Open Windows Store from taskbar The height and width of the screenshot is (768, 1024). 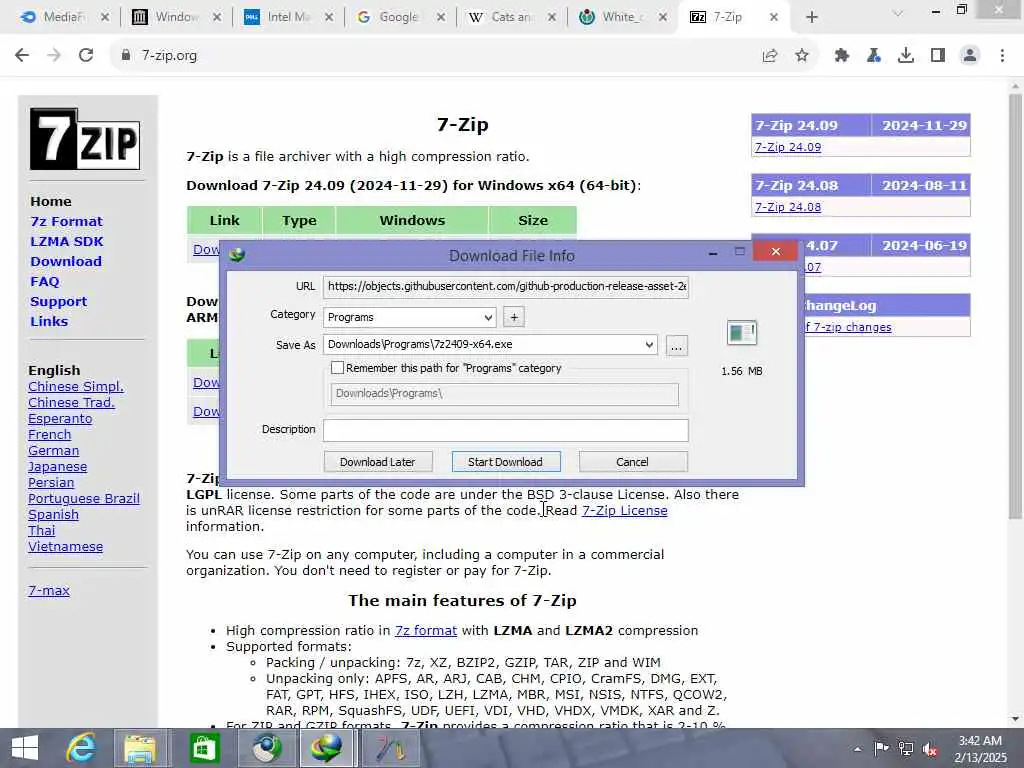click(204, 748)
